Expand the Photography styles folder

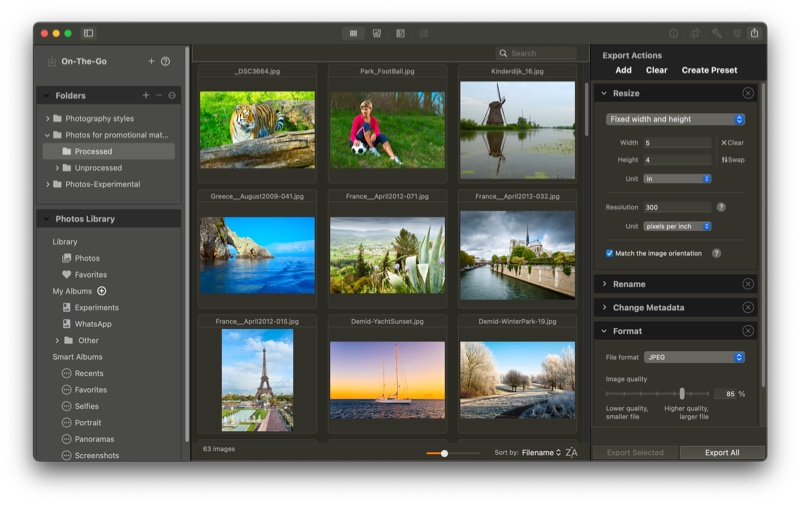tap(47, 118)
